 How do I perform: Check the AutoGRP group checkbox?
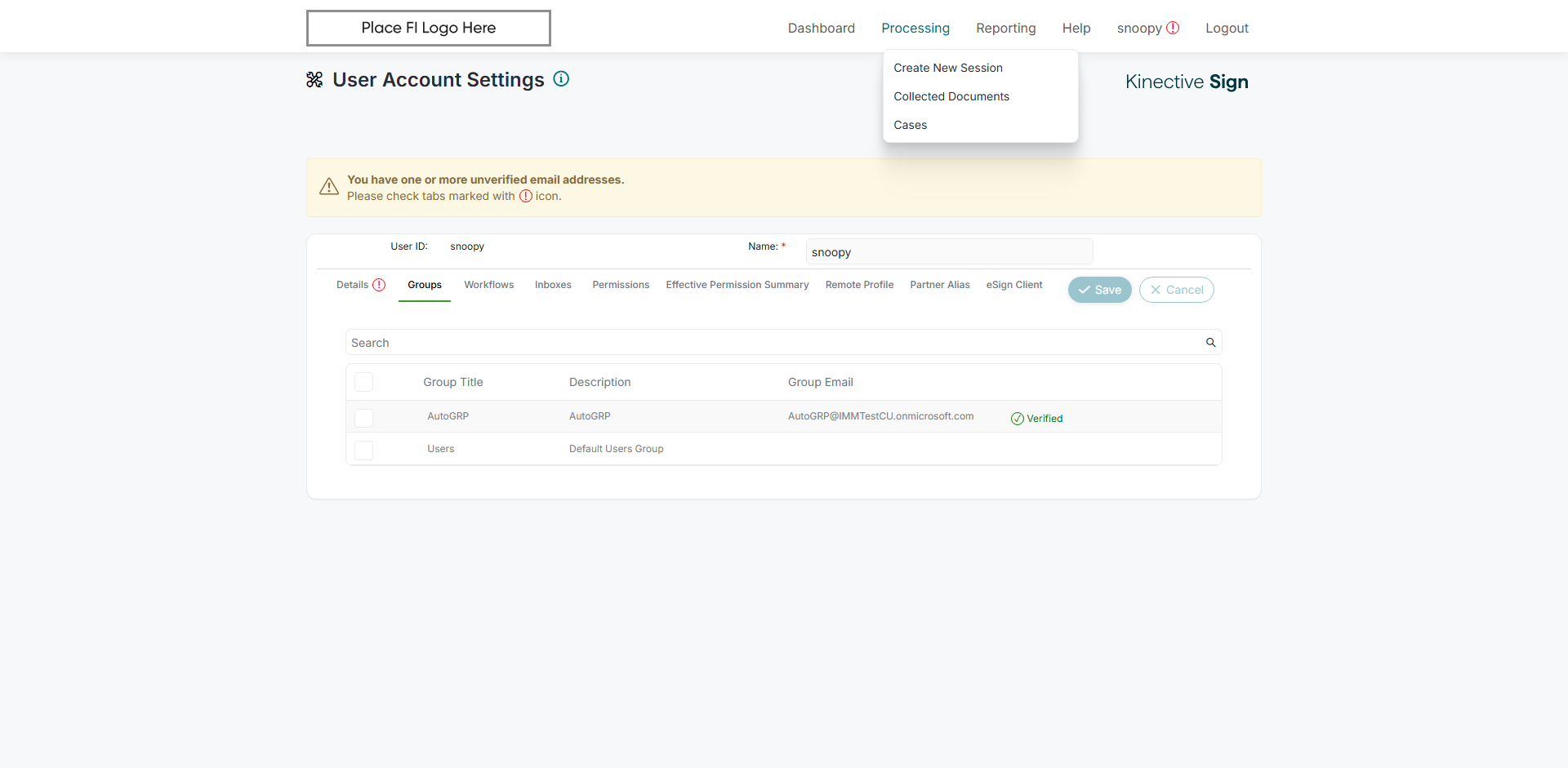pos(364,418)
